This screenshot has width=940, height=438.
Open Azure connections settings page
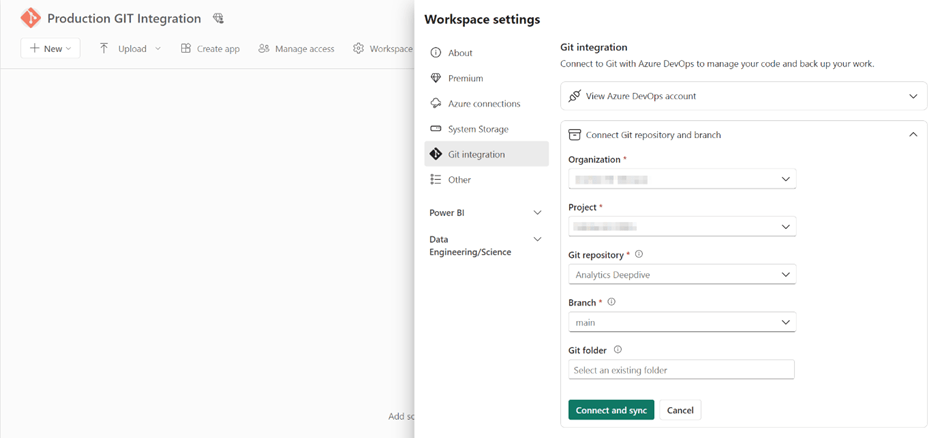(486, 104)
